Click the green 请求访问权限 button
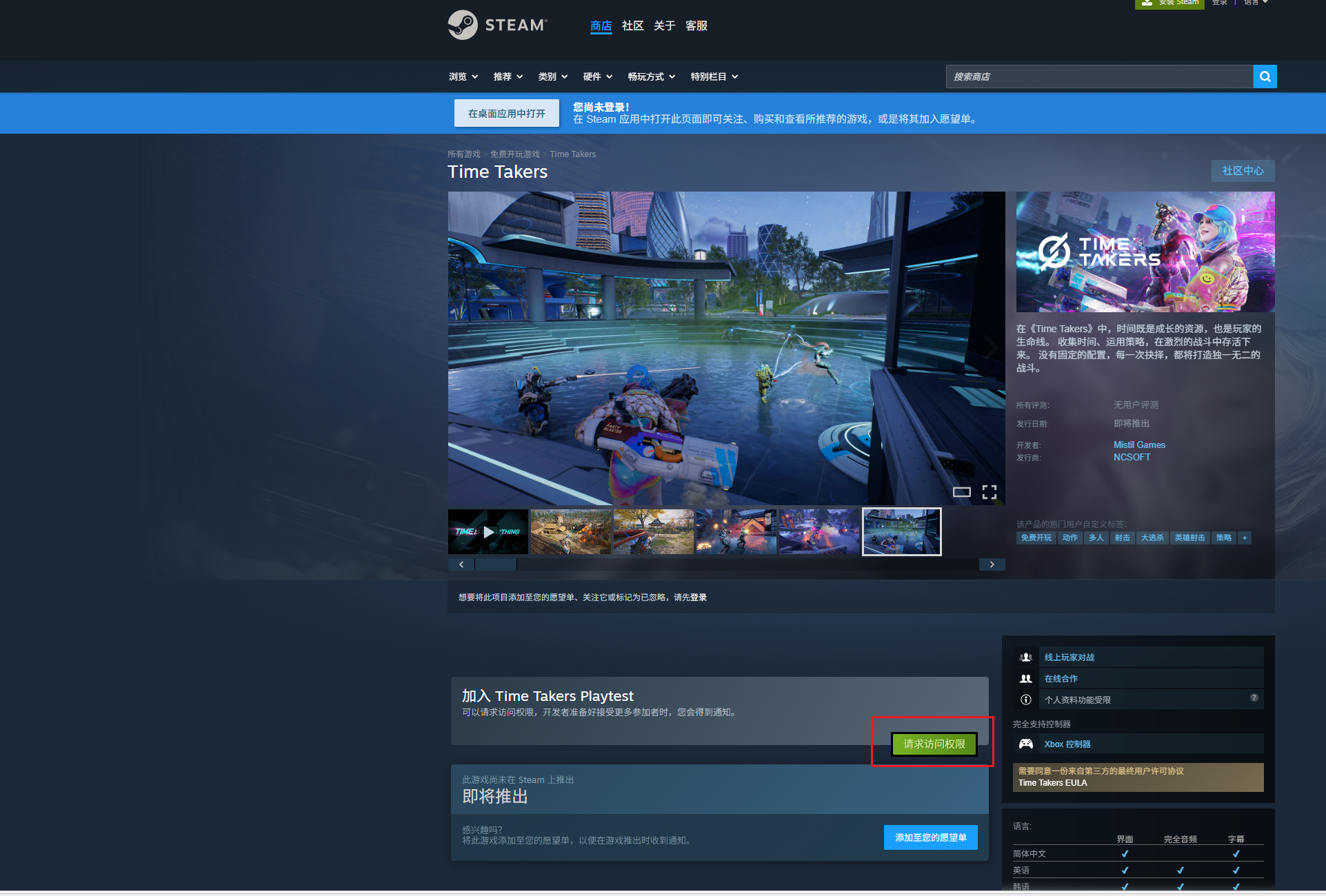The image size is (1326, 896). pyautogui.click(x=934, y=744)
